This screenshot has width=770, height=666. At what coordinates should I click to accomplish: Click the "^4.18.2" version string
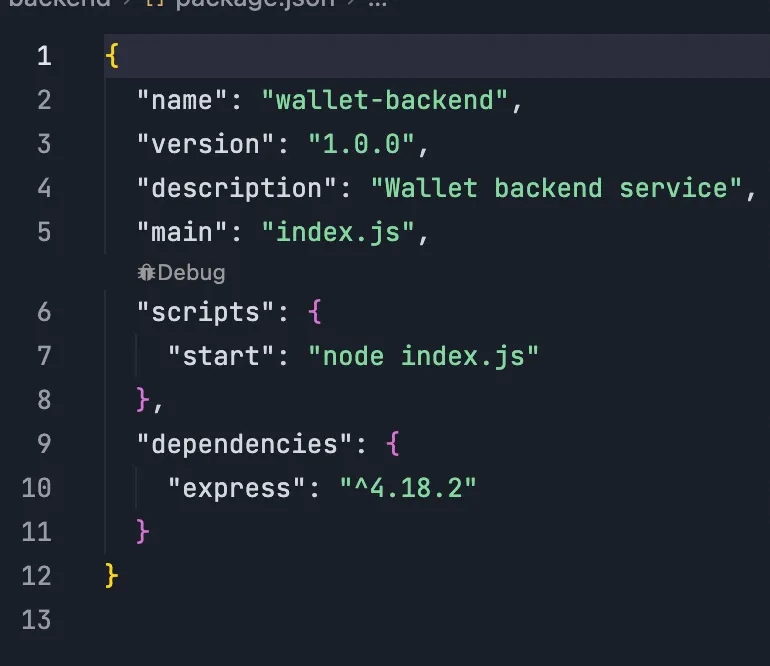408,487
